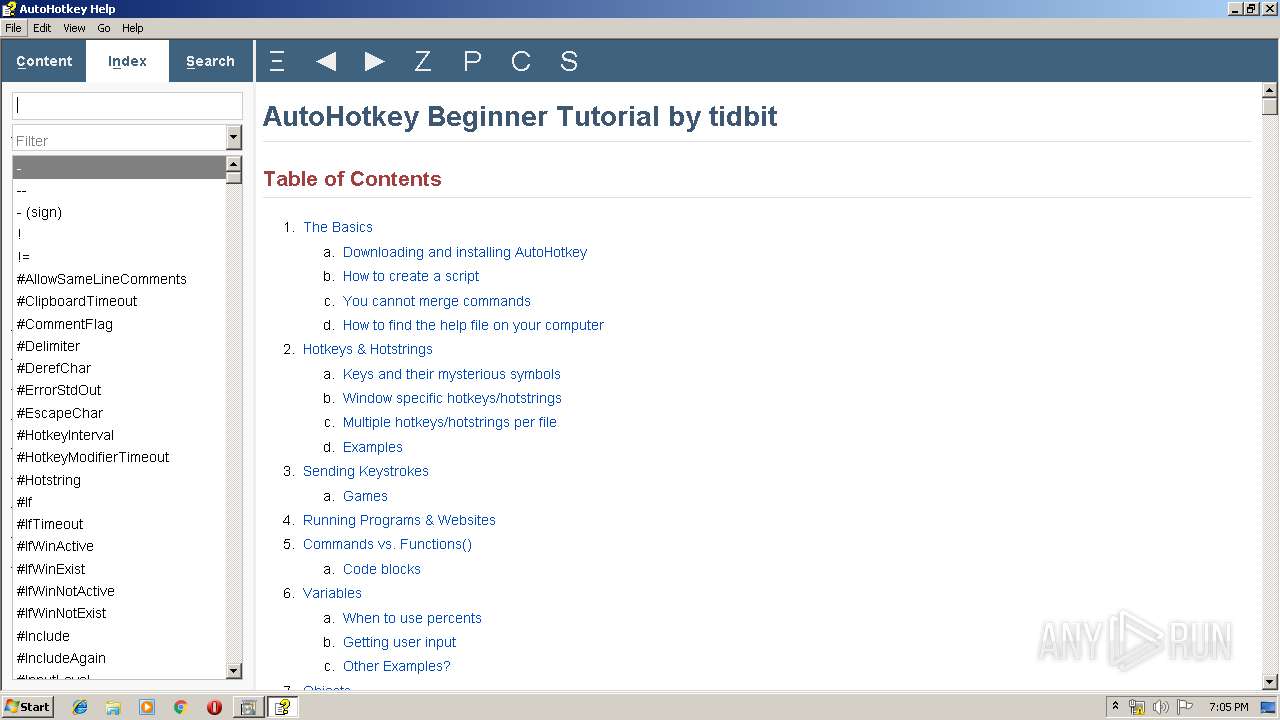Toggle the sidebar with the three-lines icon
Viewport: 1280px width, 720px height.
pos(277,62)
